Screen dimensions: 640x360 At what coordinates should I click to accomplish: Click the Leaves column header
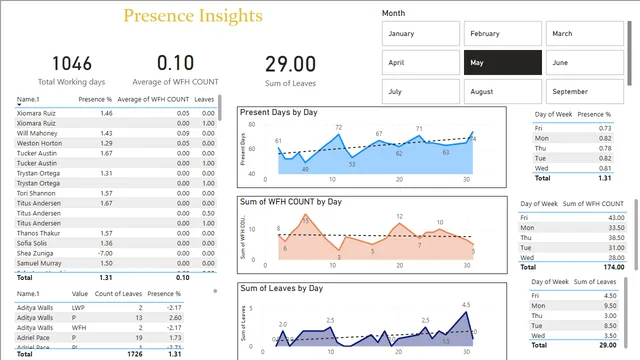point(204,99)
